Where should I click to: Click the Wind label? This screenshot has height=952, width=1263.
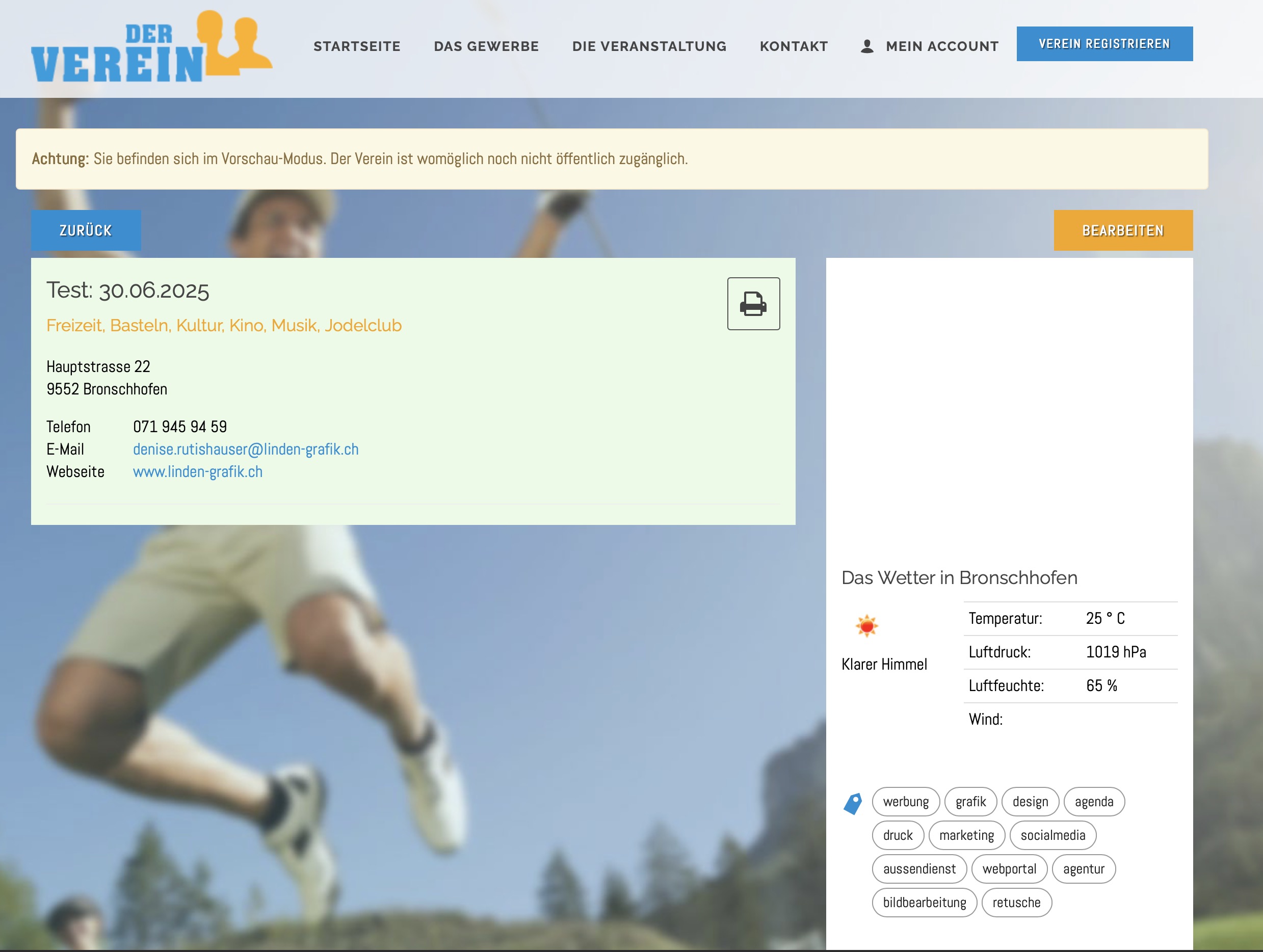pos(986,720)
